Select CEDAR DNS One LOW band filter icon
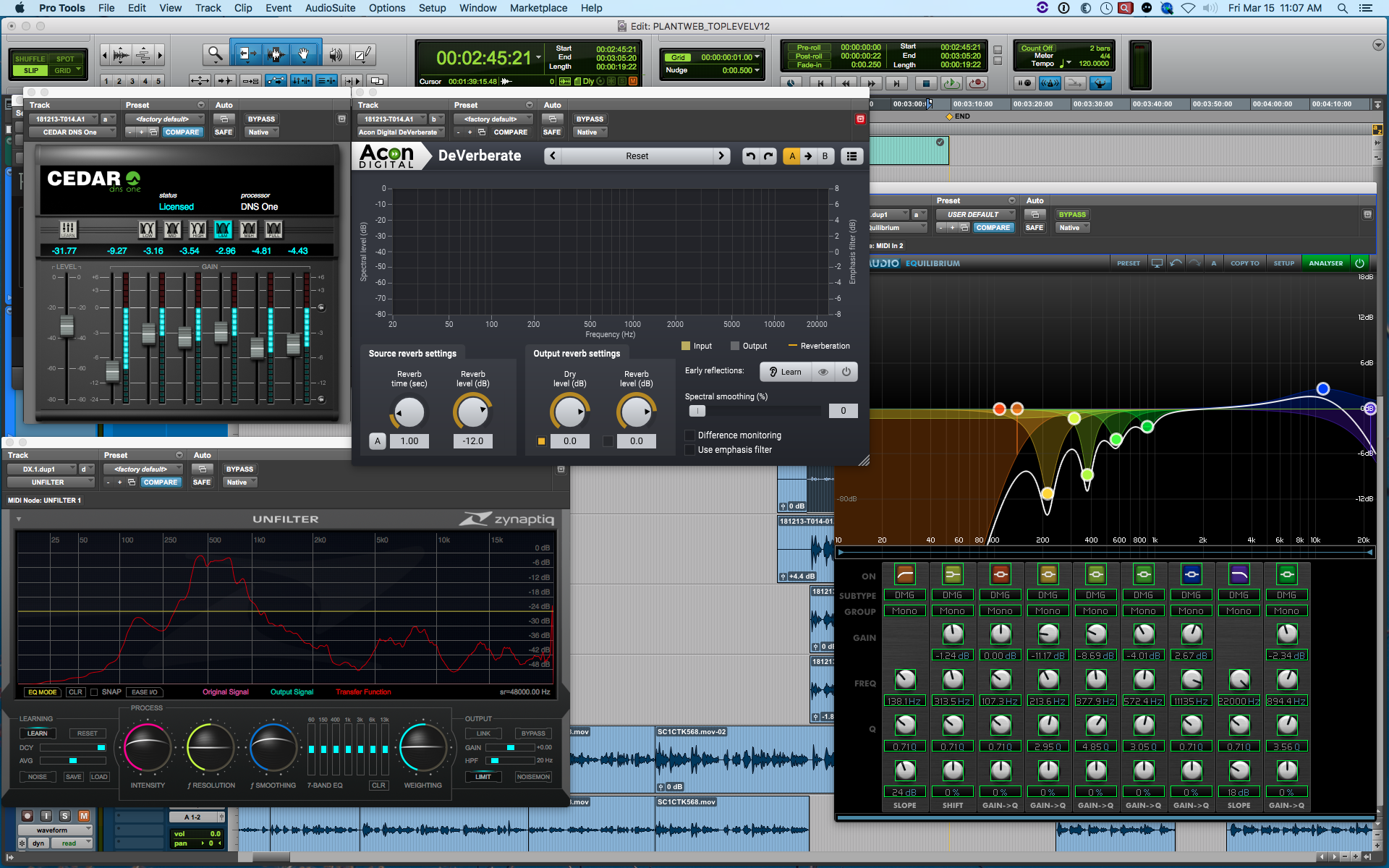Image resolution: width=1389 pixels, height=868 pixels. pos(148,229)
